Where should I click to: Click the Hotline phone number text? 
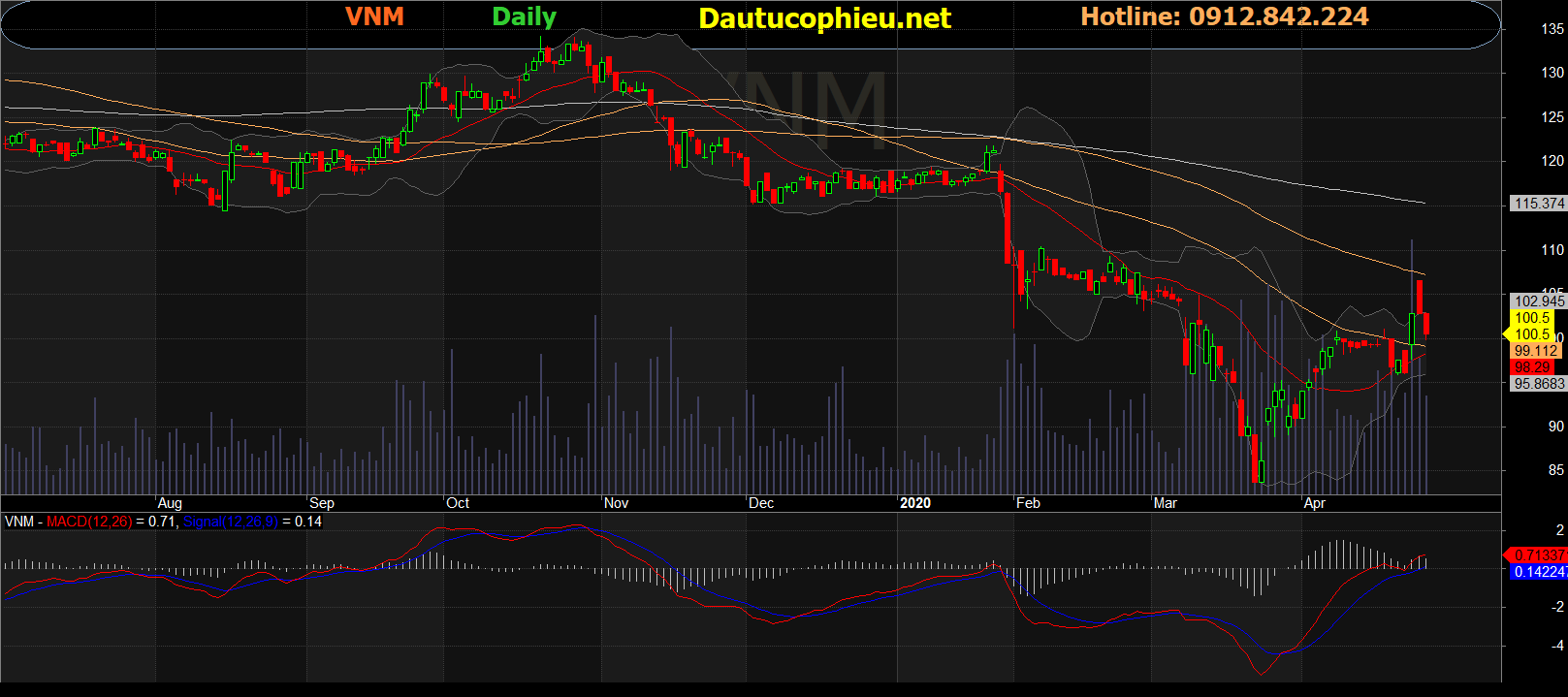(x=1224, y=17)
